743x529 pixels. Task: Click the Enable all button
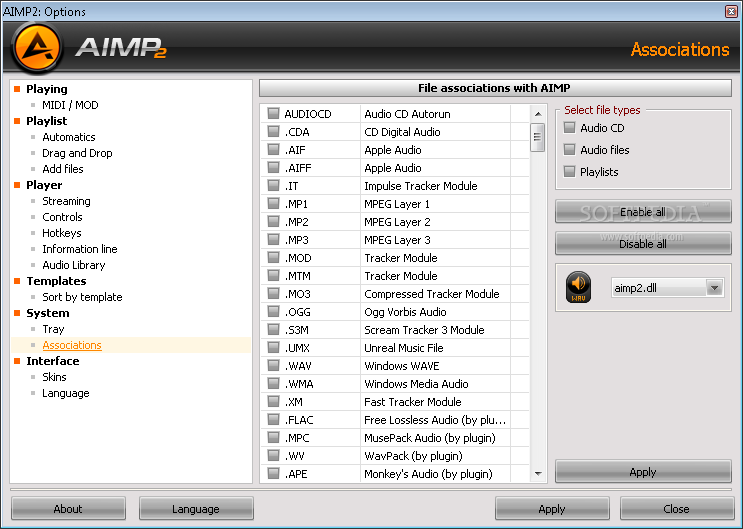643,212
